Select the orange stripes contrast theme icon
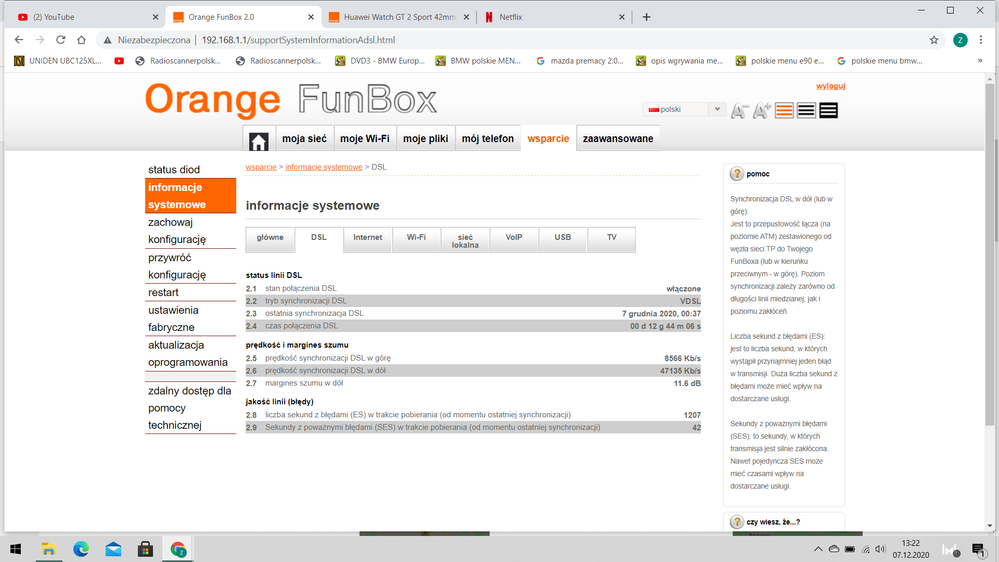The height and width of the screenshot is (562, 999). [784, 111]
